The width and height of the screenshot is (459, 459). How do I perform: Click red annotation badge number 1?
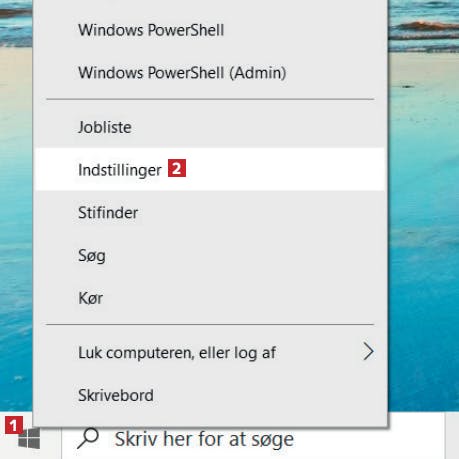(14, 425)
